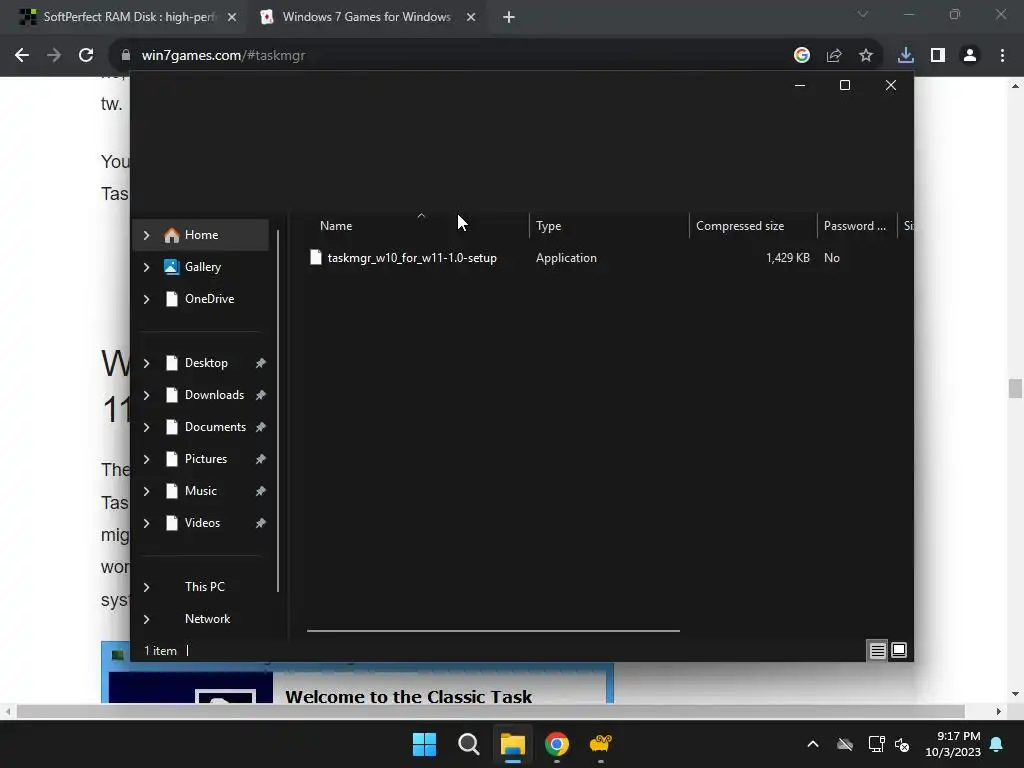The width and height of the screenshot is (1024, 768).
Task: Share this page from Chrome address bar
Action: (x=834, y=56)
